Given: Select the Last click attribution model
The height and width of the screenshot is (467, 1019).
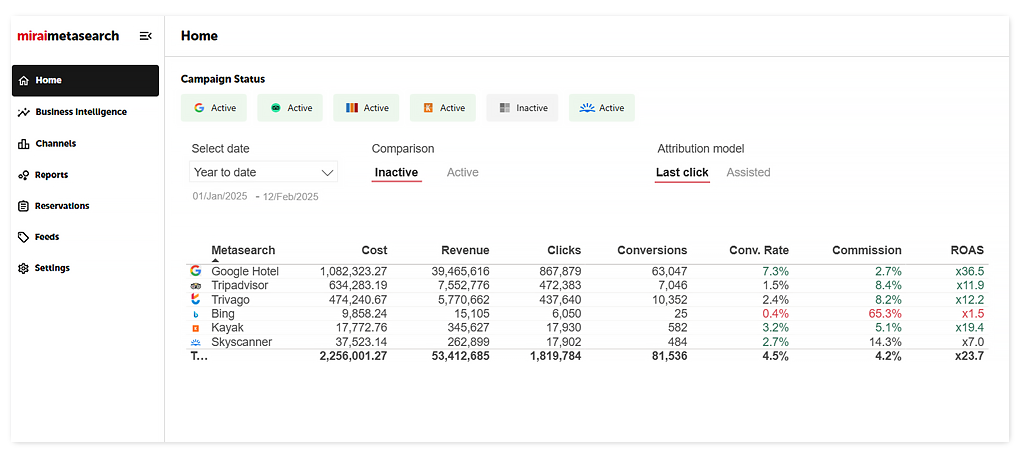Looking at the screenshot, I should [682, 173].
